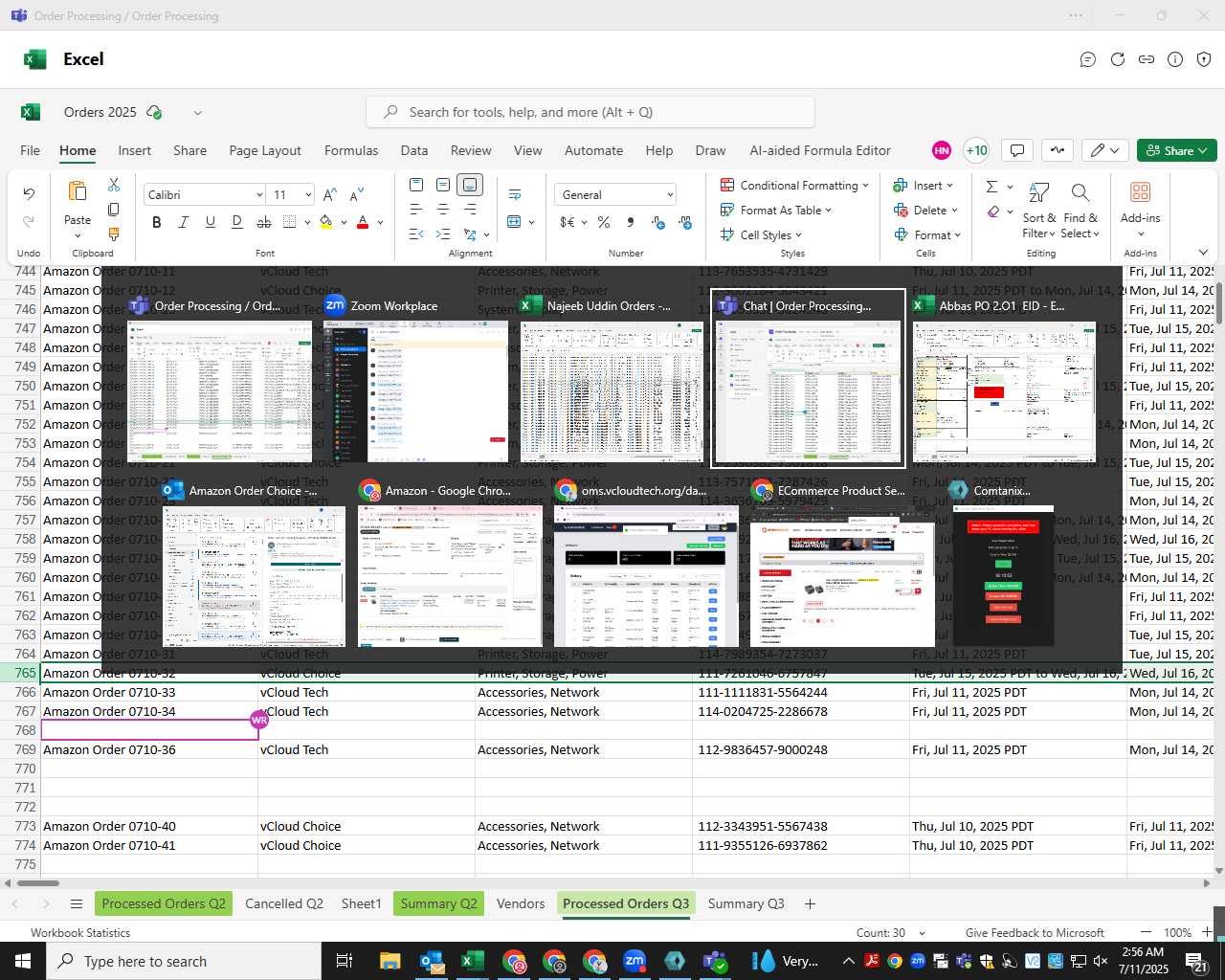Image resolution: width=1225 pixels, height=980 pixels.
Task: Click the green Share button
Action: pos(1177,150)
